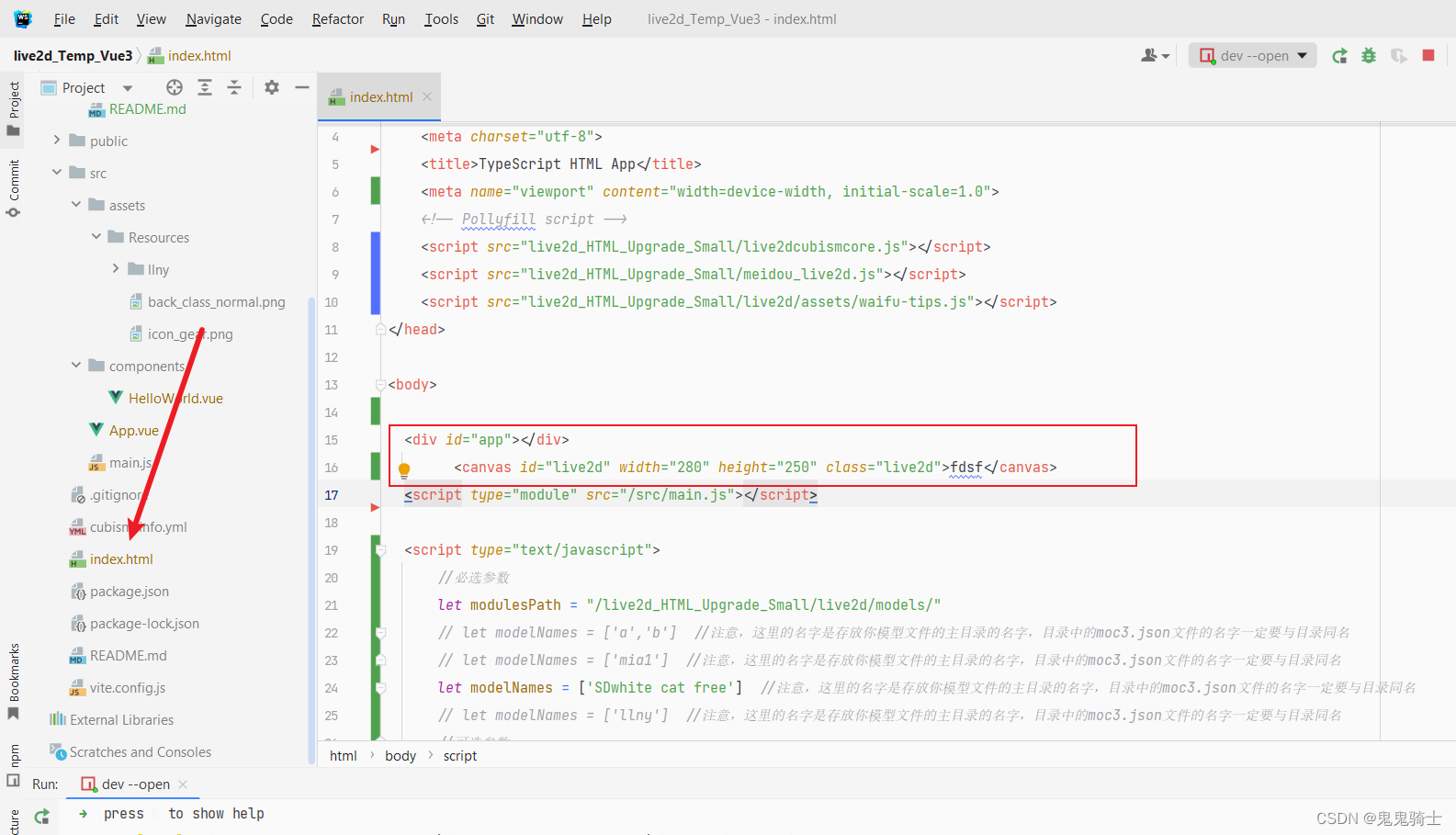Click the fold marker beside the closing head tag

click(x=380, y=329)
